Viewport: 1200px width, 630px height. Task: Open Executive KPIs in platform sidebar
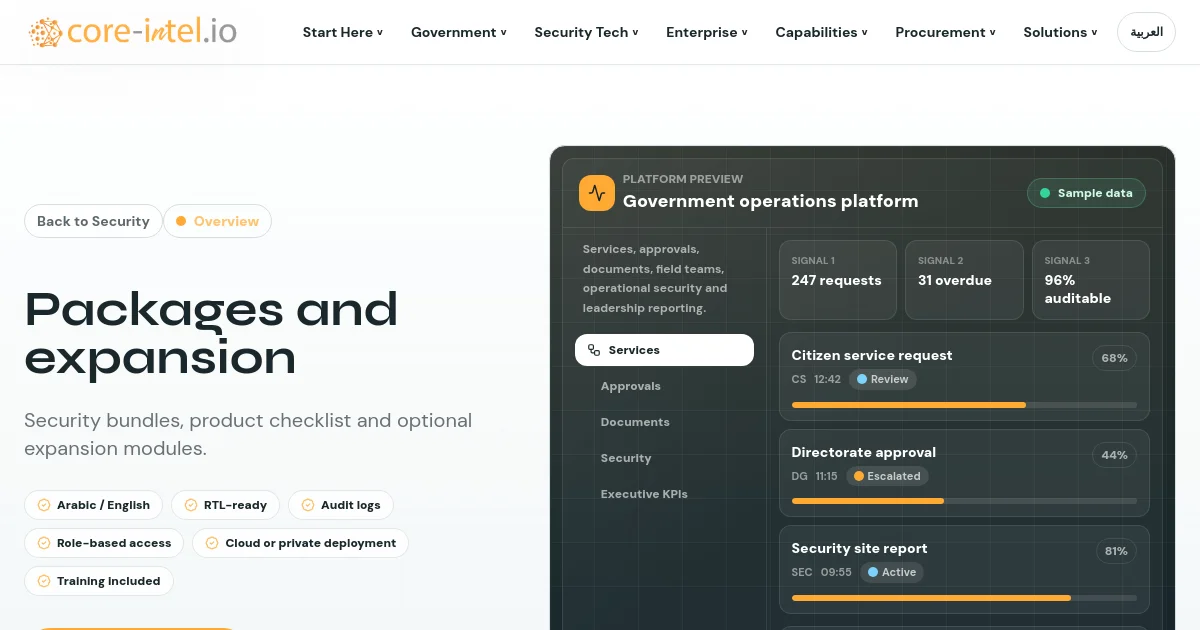[664, 494]
